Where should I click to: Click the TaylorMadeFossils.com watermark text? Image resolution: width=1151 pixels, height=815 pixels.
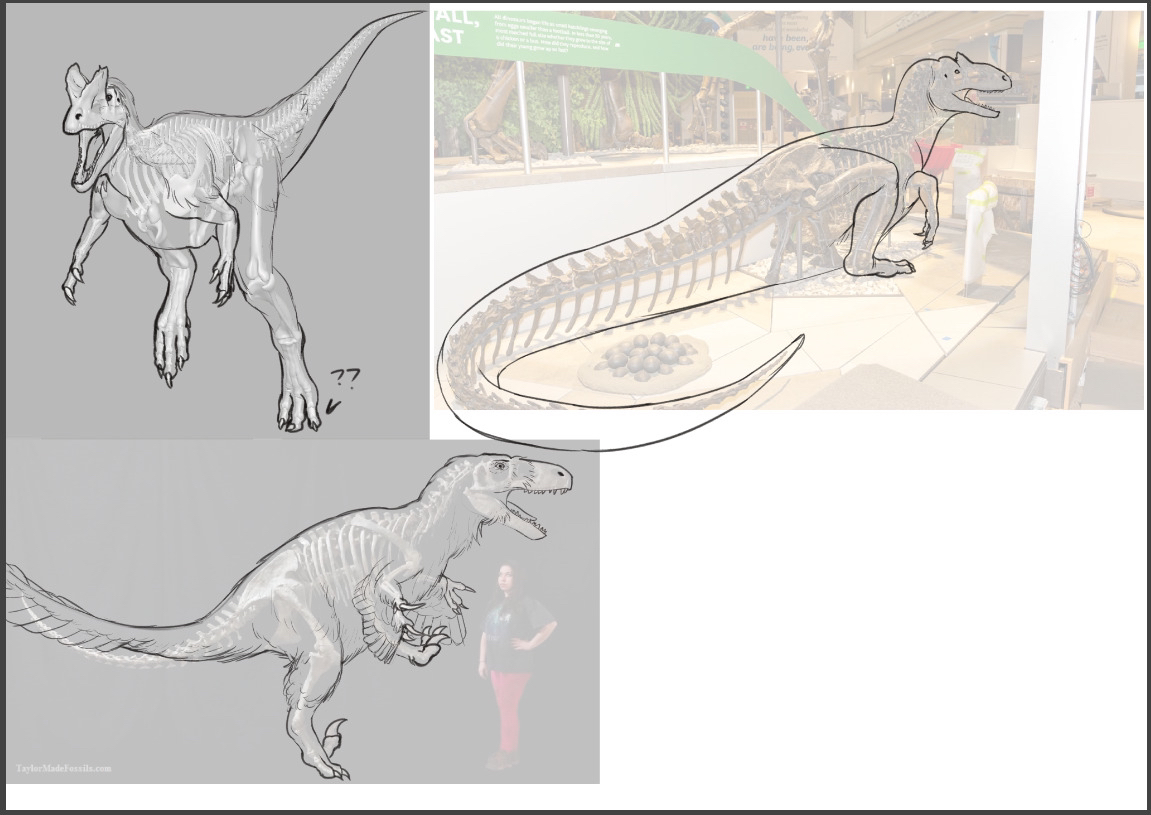click(63, 768)
